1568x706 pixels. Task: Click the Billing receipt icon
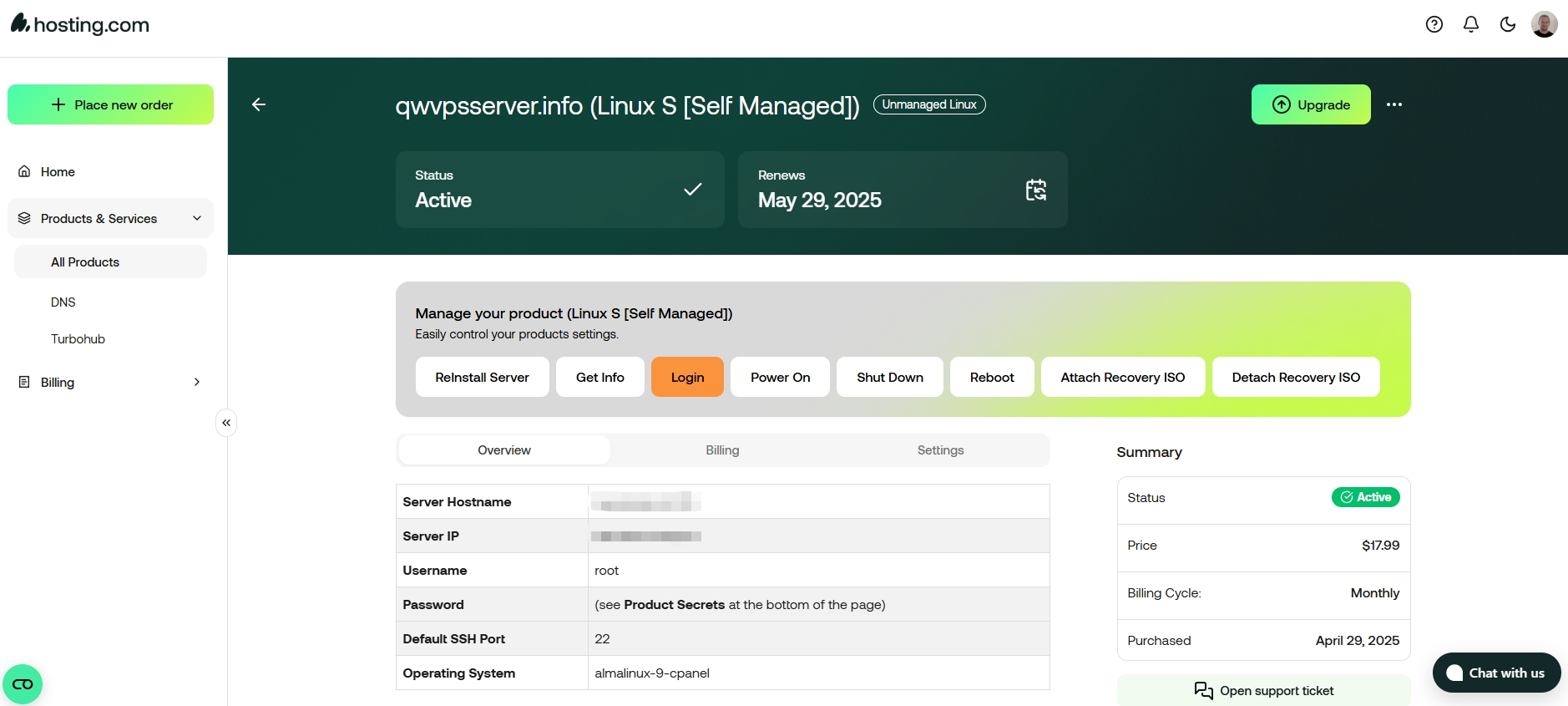click(24, 382)
